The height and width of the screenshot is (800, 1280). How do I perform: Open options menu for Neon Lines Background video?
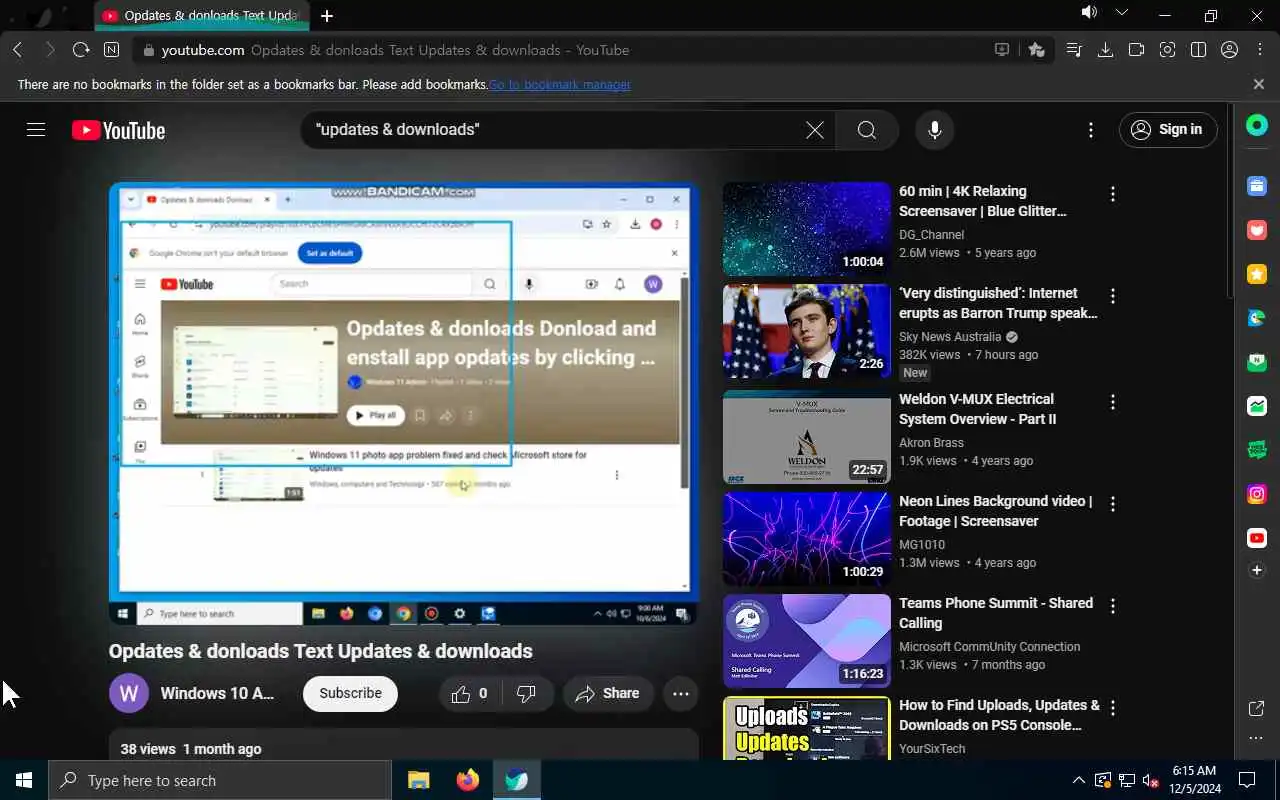pyautogui.click(x=1113, y=504)
